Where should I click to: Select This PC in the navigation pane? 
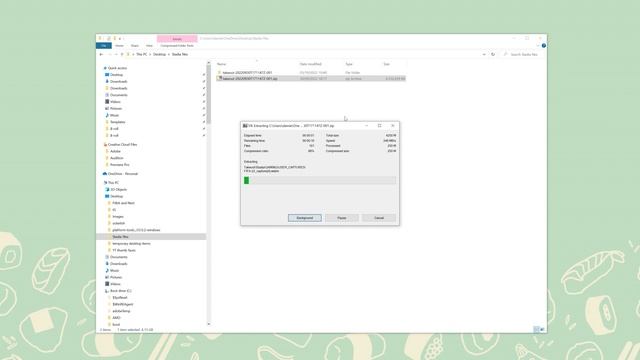pyautogui.click(x=113, y=182)
